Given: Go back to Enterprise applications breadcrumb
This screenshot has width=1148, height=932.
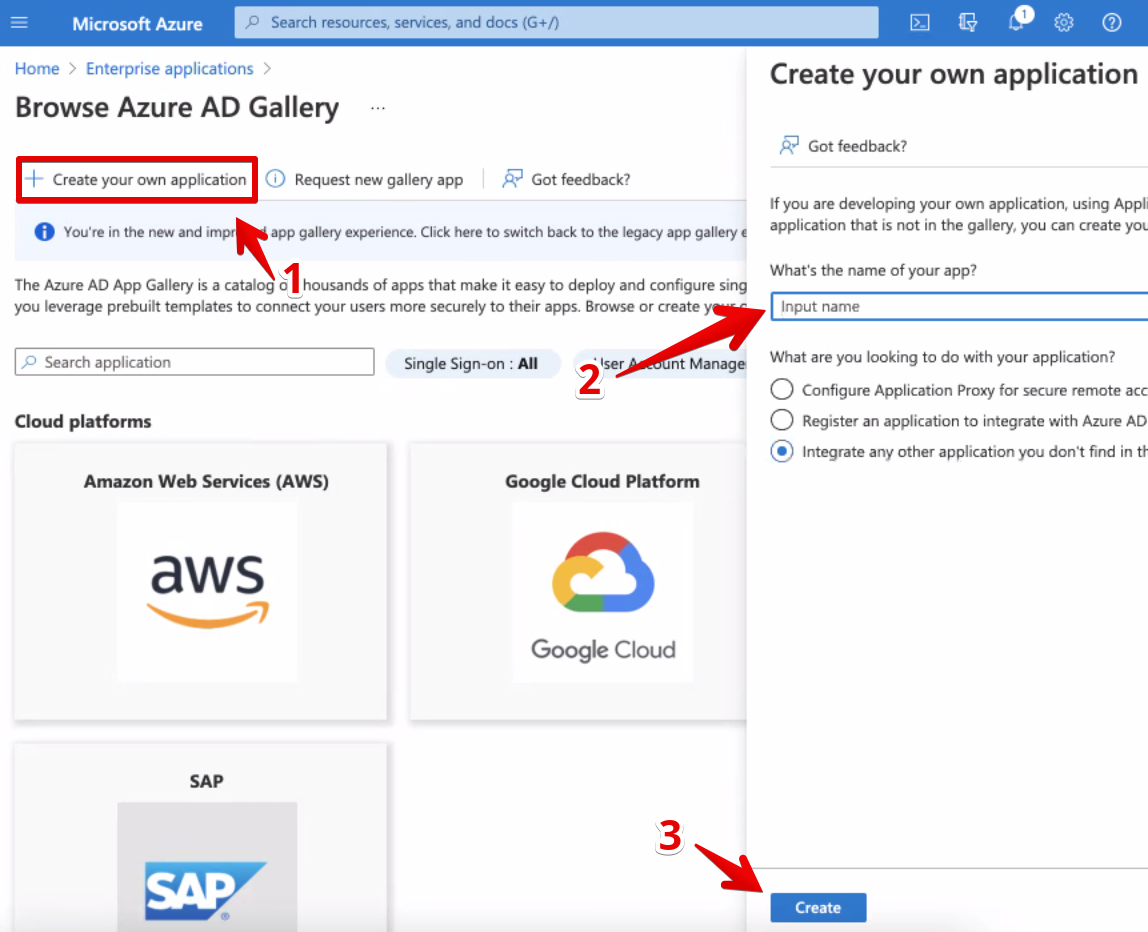Looking at the screenshot, I should [x=169, y=68].
